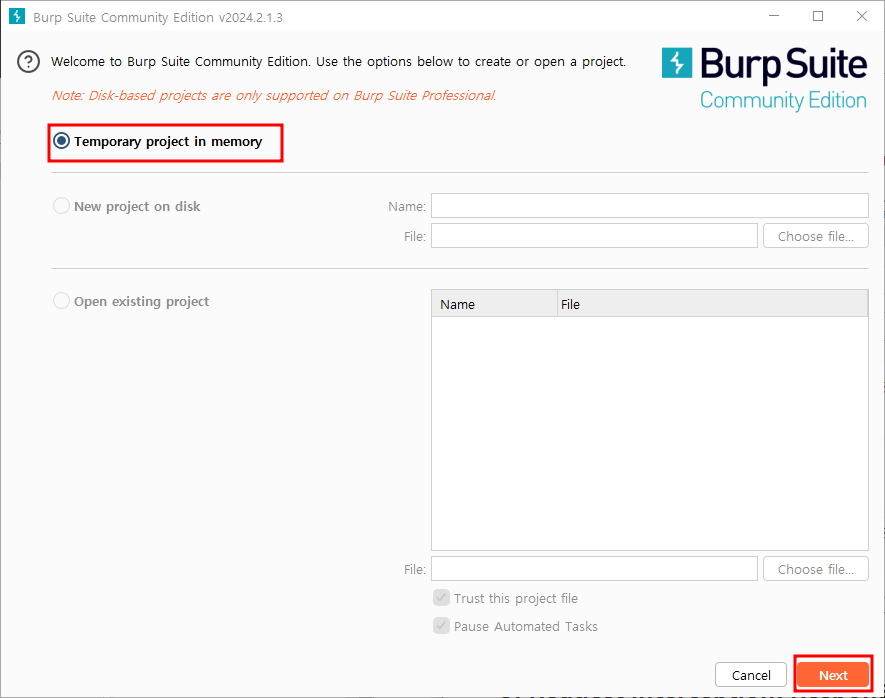Maximize the Burp Suite window
This screenshot has height=698, width=885.
pos(818,16)
